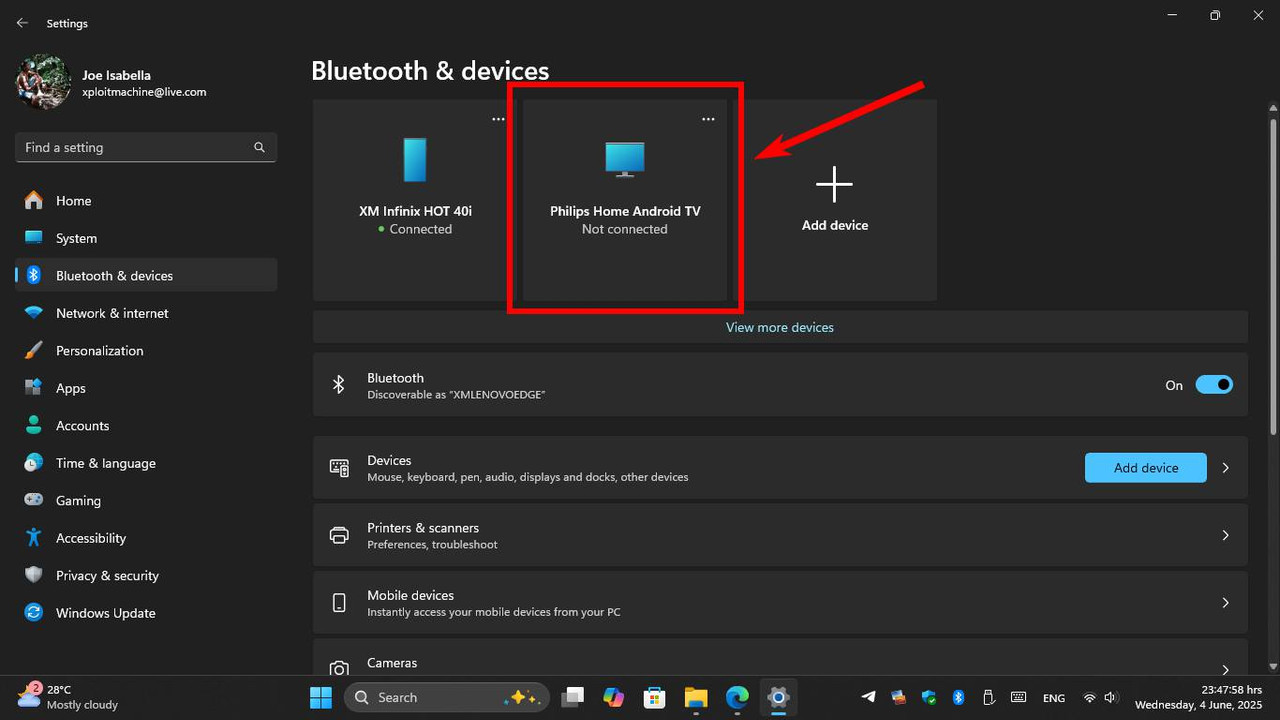Open Network & internet settings

tap(146, 313)
